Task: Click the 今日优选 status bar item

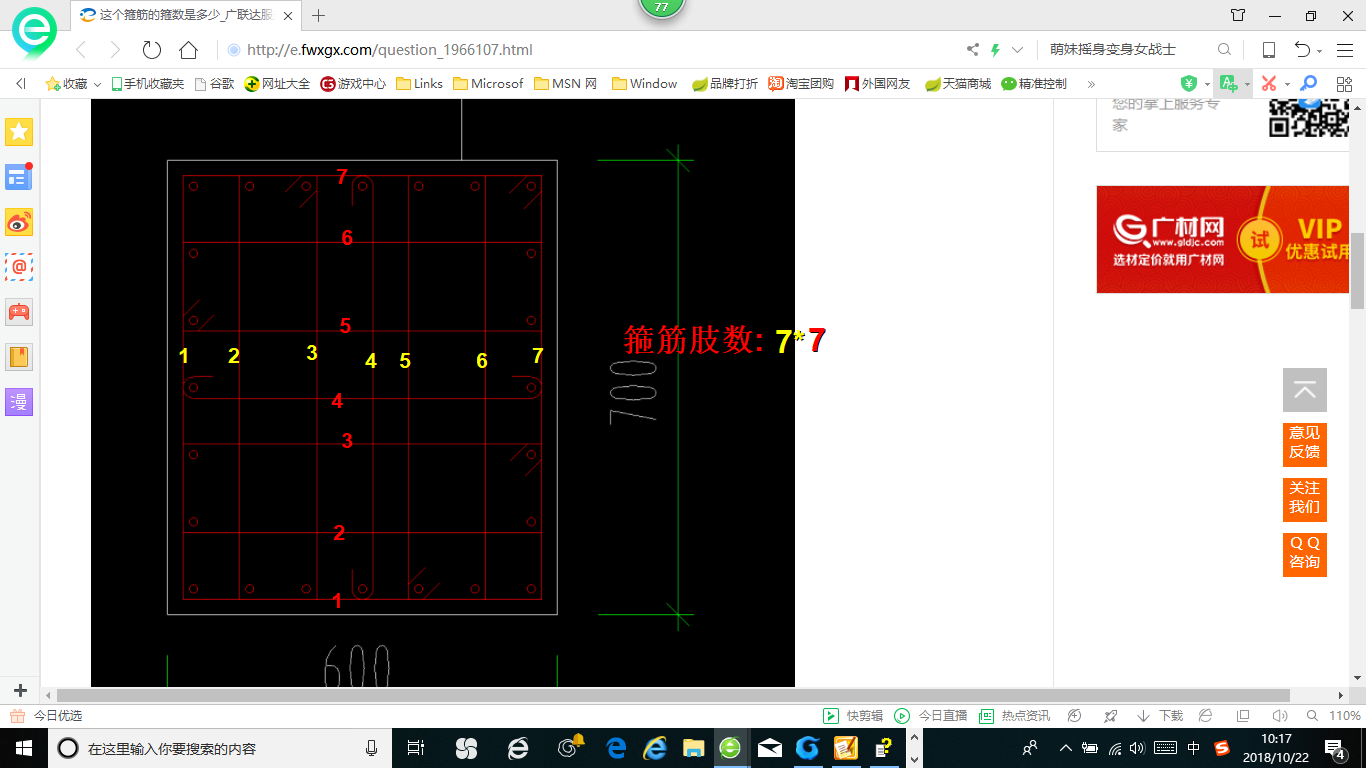Action: (46, 716)
